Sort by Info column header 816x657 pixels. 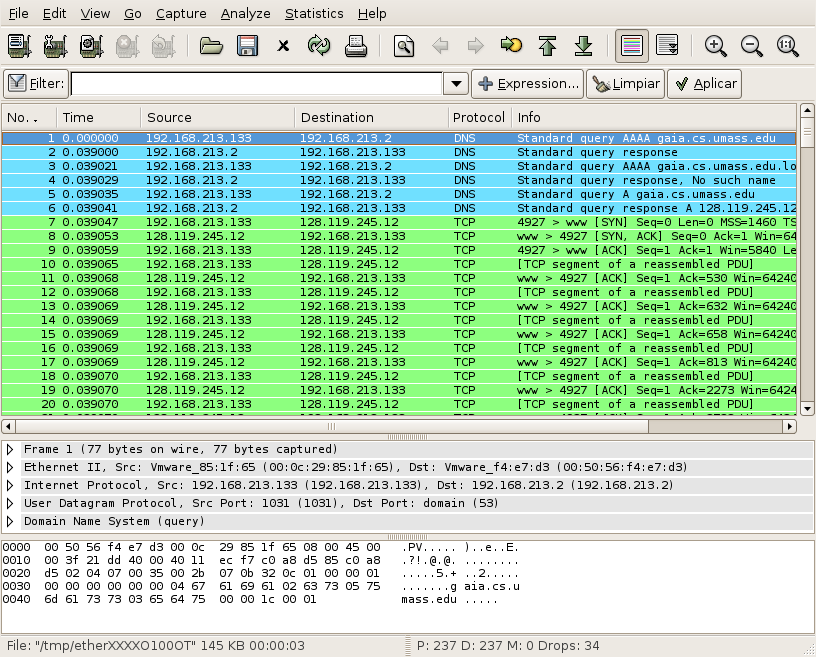pyautogui.click(x=654, y=118)
